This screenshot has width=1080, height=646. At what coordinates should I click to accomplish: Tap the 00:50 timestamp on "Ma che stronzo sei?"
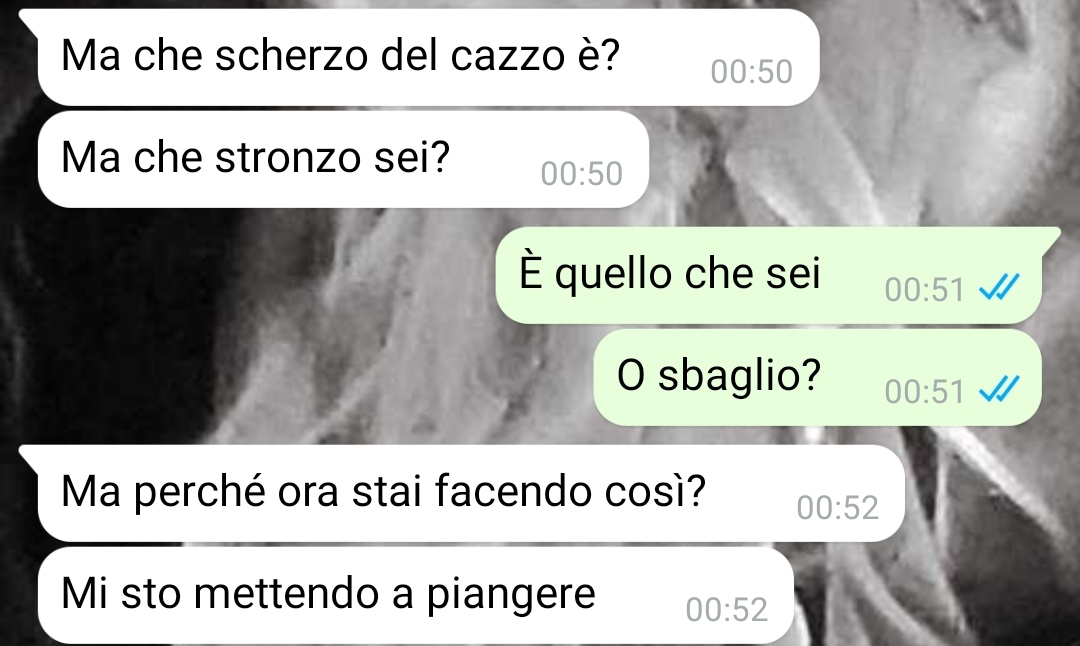point(581,174)
